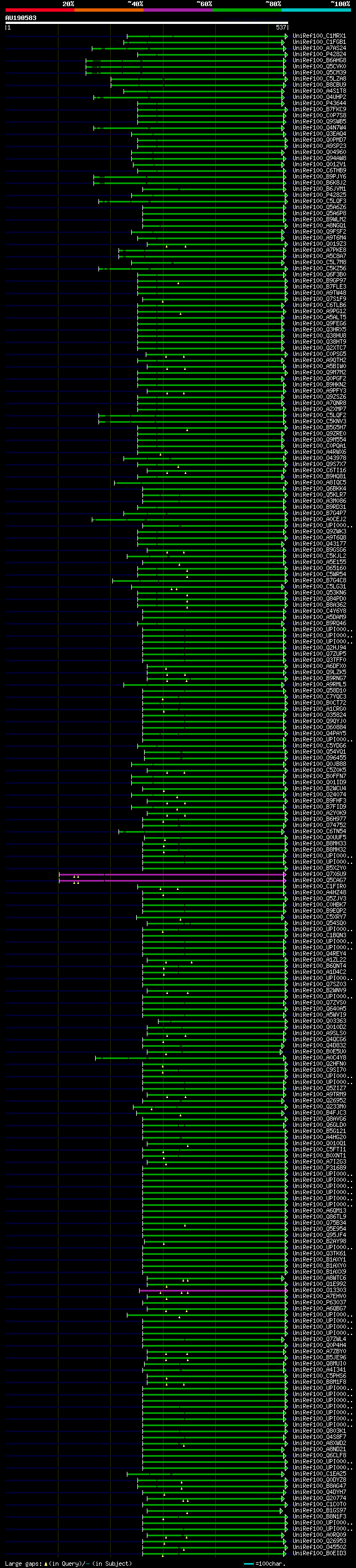
Task: Click hit label UniRef100_Q5ZJV3
Action: [319, 898]
